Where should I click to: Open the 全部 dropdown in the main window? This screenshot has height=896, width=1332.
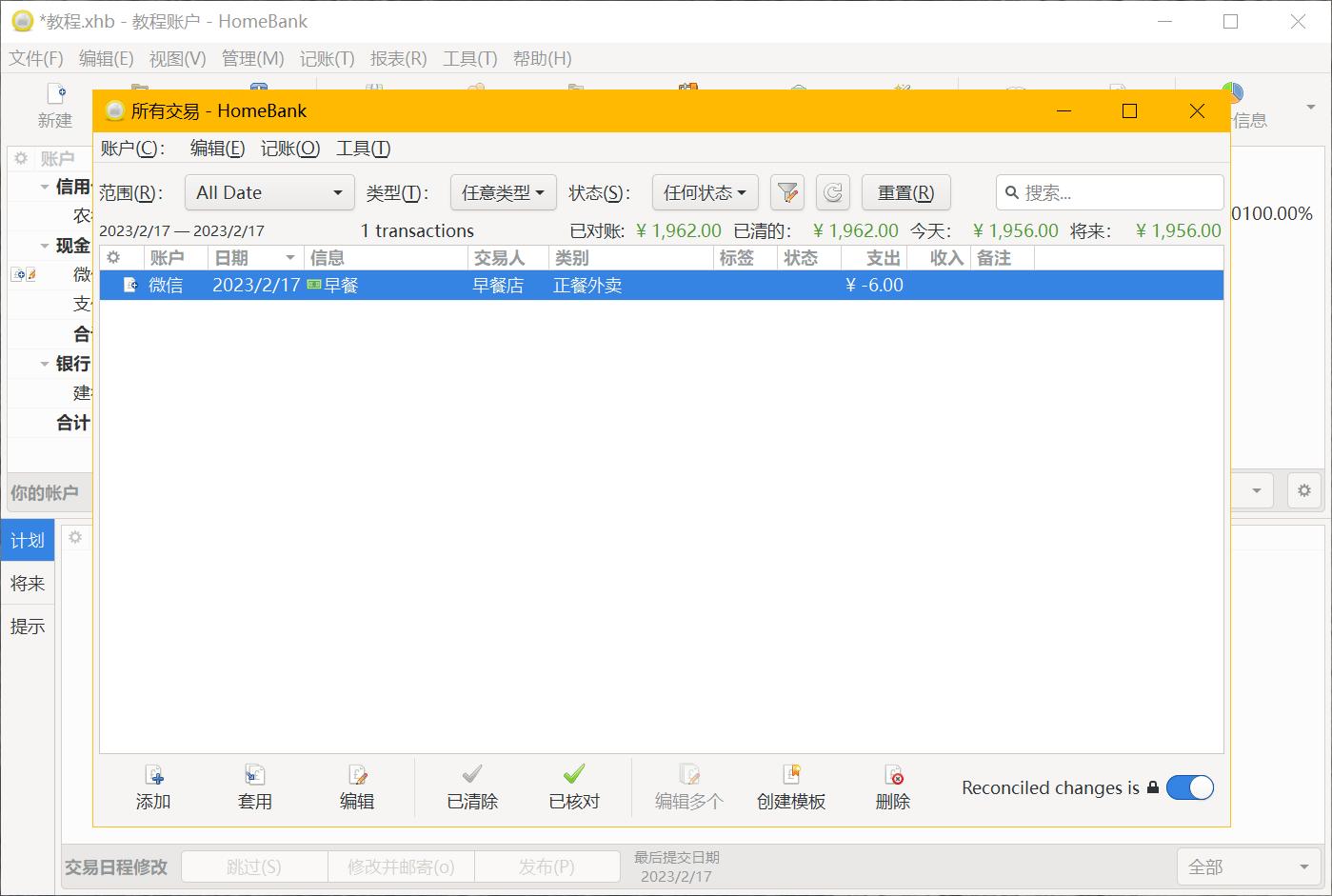click(x=1248, y=866)
